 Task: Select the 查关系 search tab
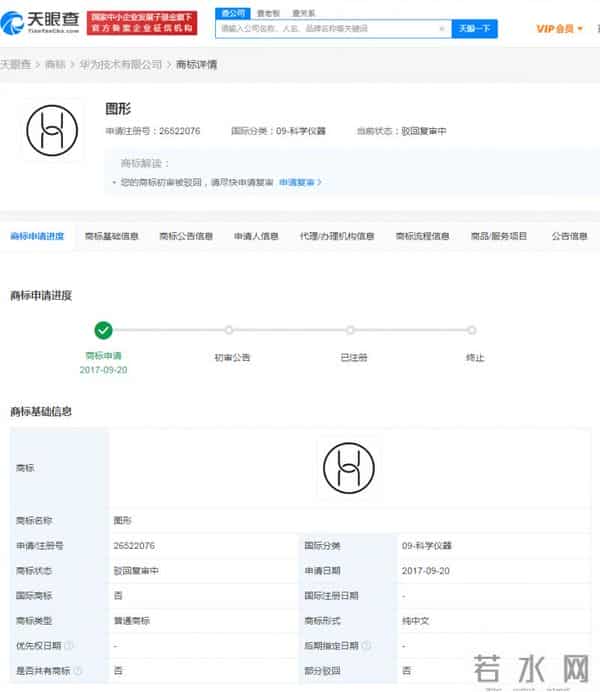304,13
